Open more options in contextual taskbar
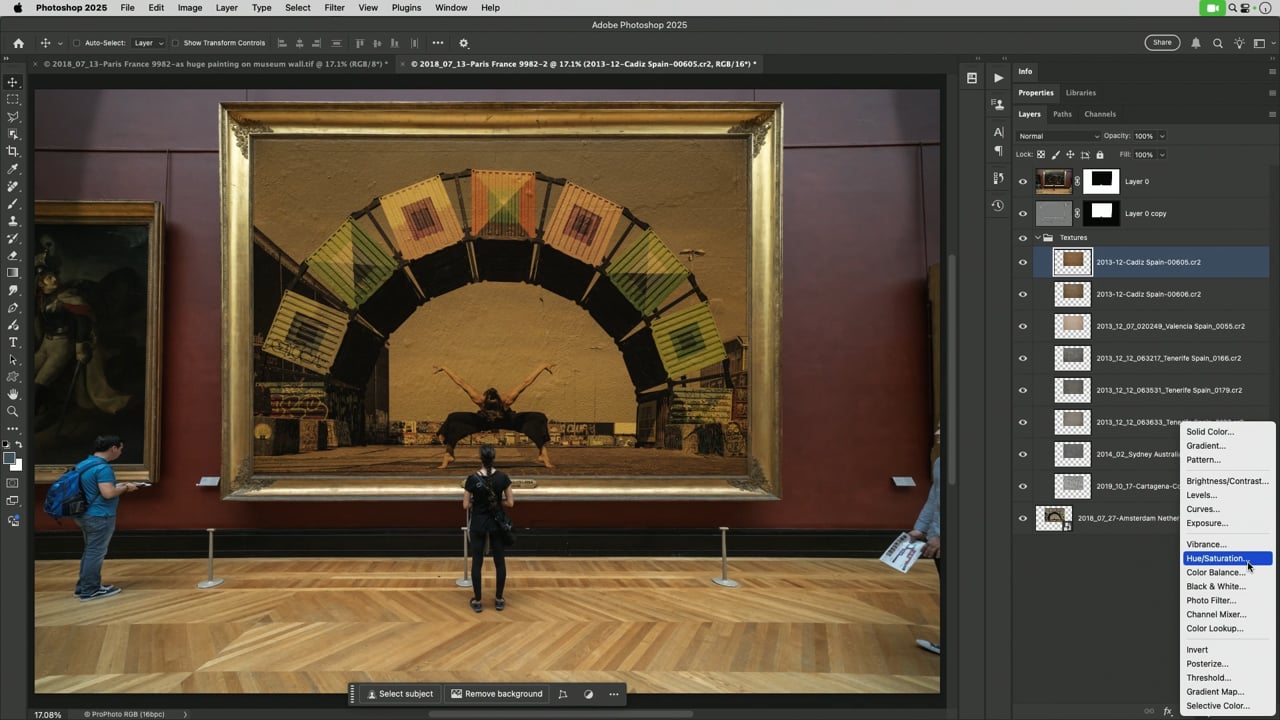This screenshot has width=1280, height=720. pyautogui.click(x=614, y=694)
